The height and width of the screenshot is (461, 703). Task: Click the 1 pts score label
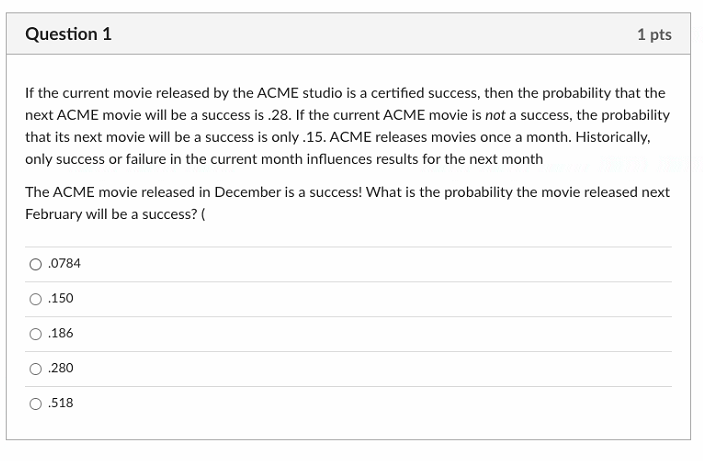pos(654,35)
